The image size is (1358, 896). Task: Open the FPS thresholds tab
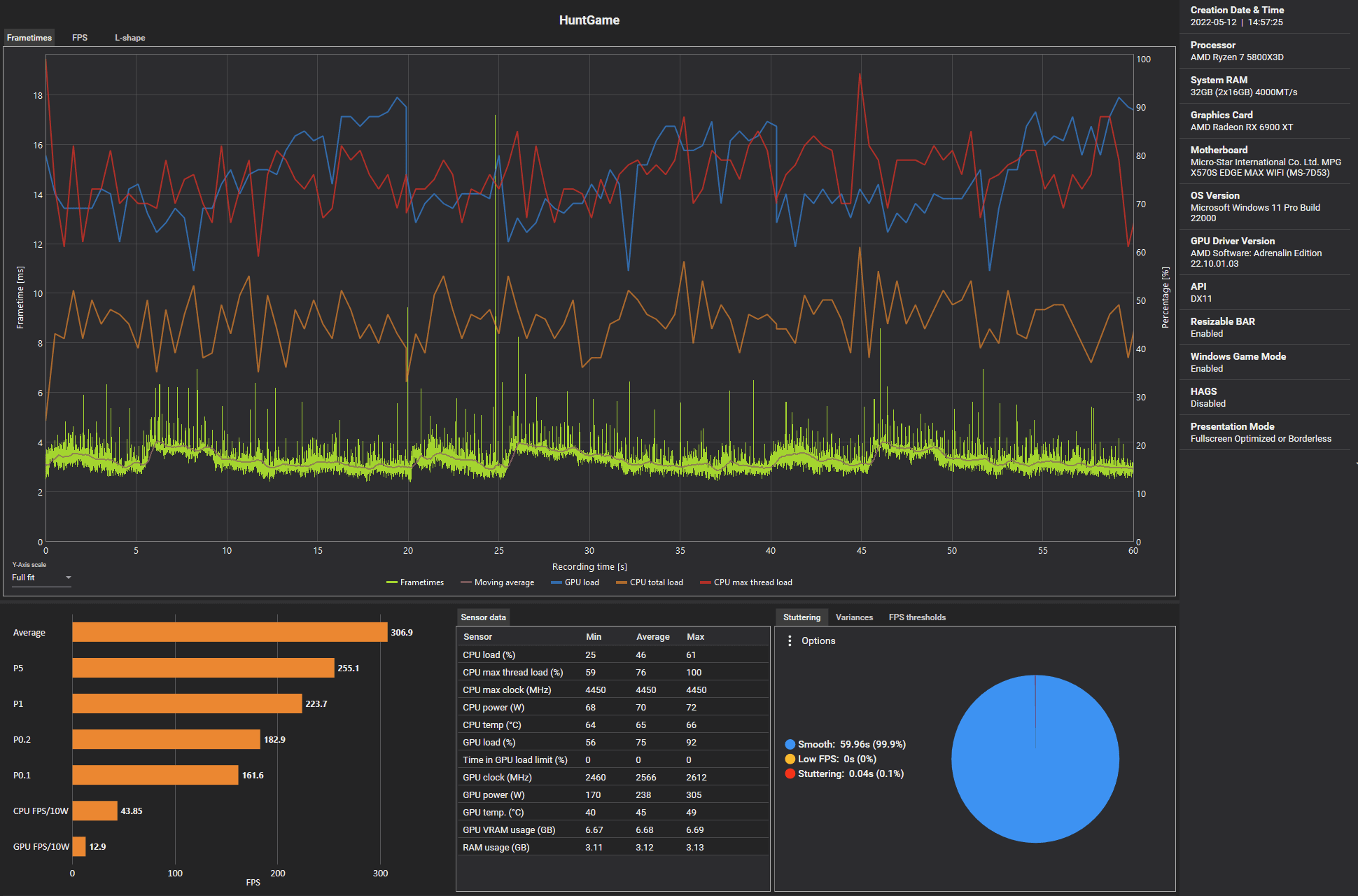point(917,617)
